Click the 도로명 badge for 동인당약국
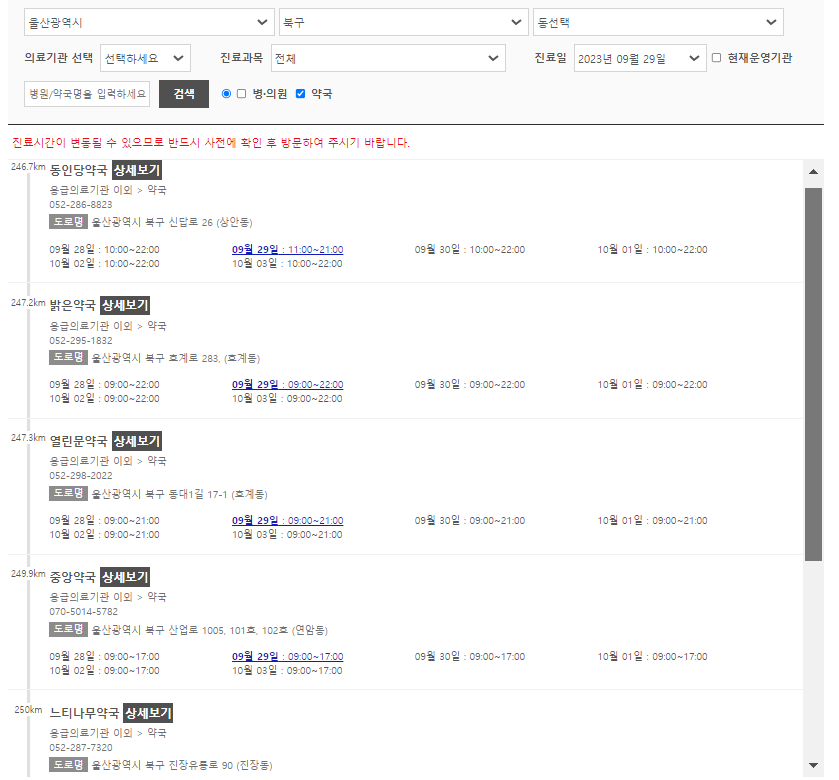 point(68,221)
